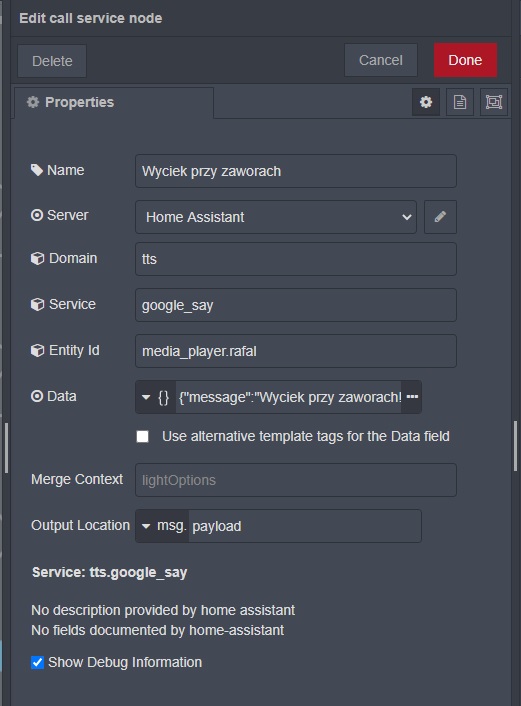
Task: Select the Properties tab
Action: [114, 103]
